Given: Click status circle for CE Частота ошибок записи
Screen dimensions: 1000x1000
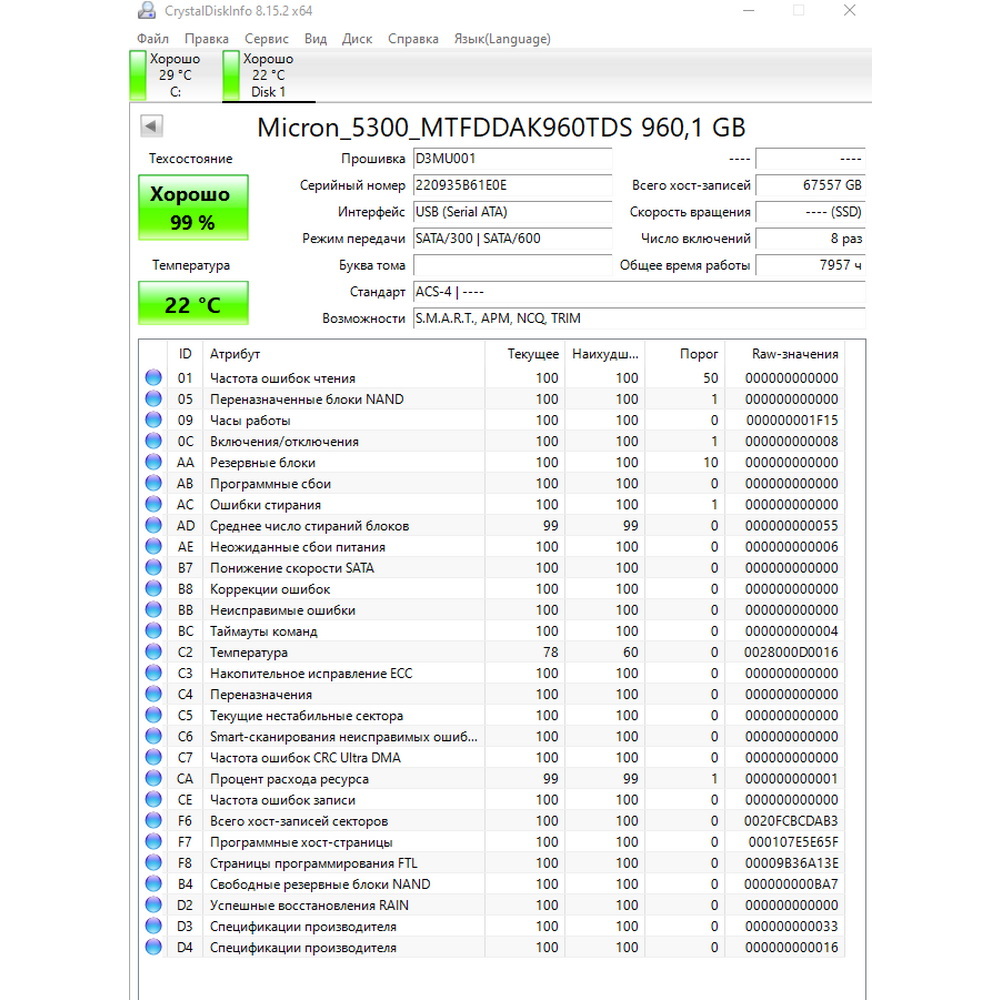Looking at the screenshot, I should 154,799.
